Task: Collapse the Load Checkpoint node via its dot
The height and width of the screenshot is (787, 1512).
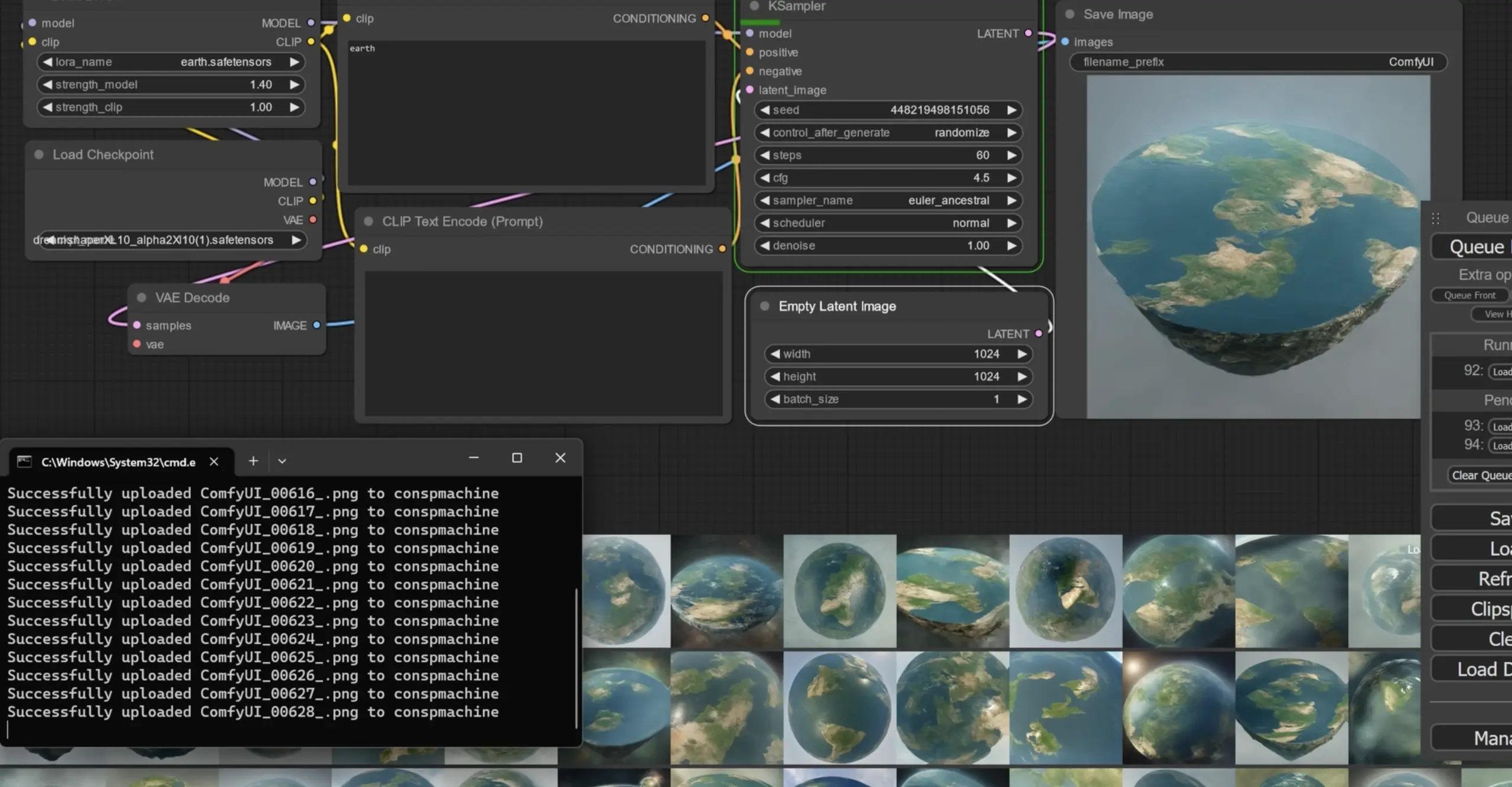Action: coord(39,155)
